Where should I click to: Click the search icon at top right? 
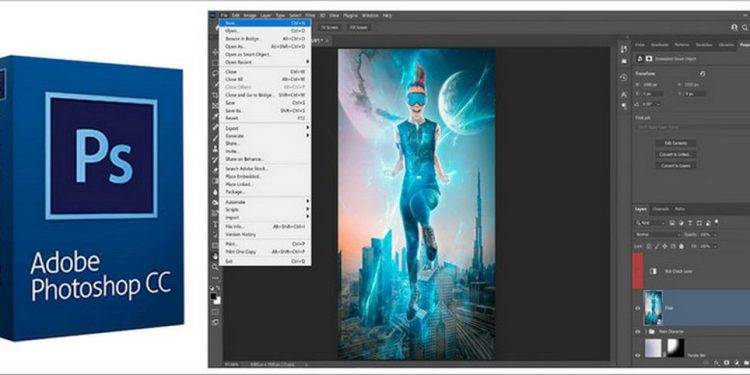click(745, 27)
